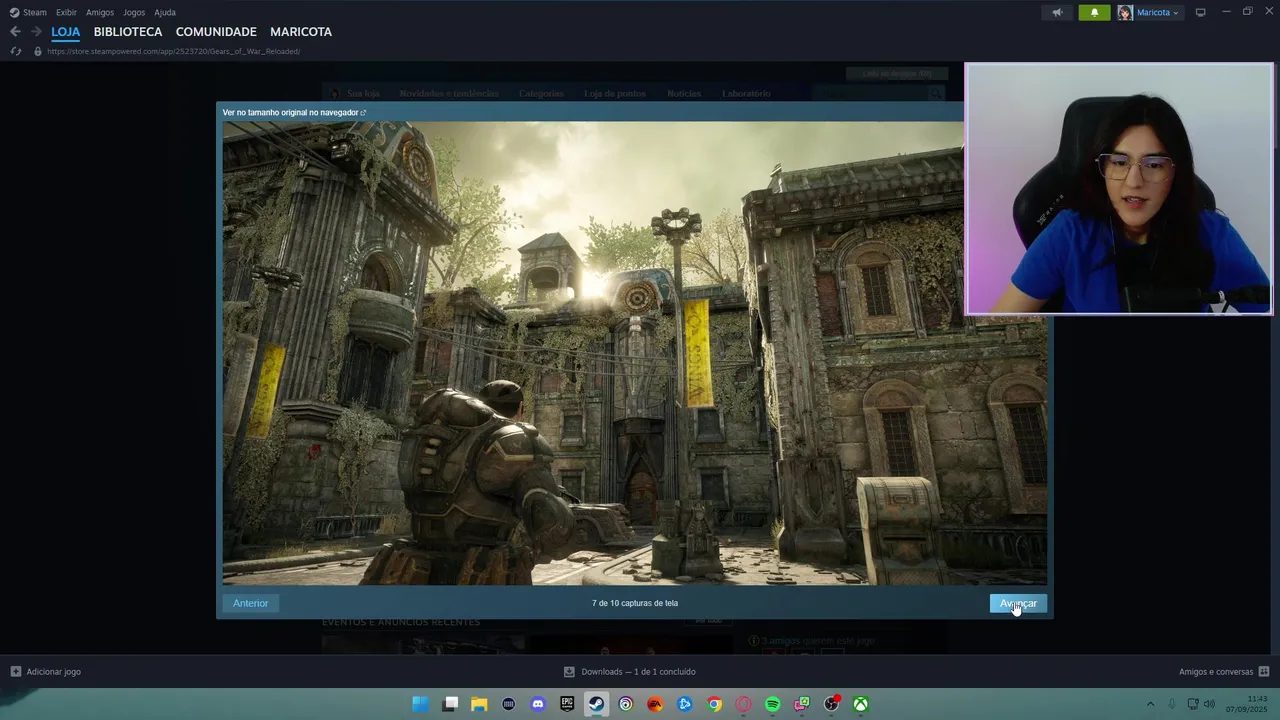Screen dimensions: 1280x720
Task: Open File Explorer from the taskbar
Action: (479, 704)
